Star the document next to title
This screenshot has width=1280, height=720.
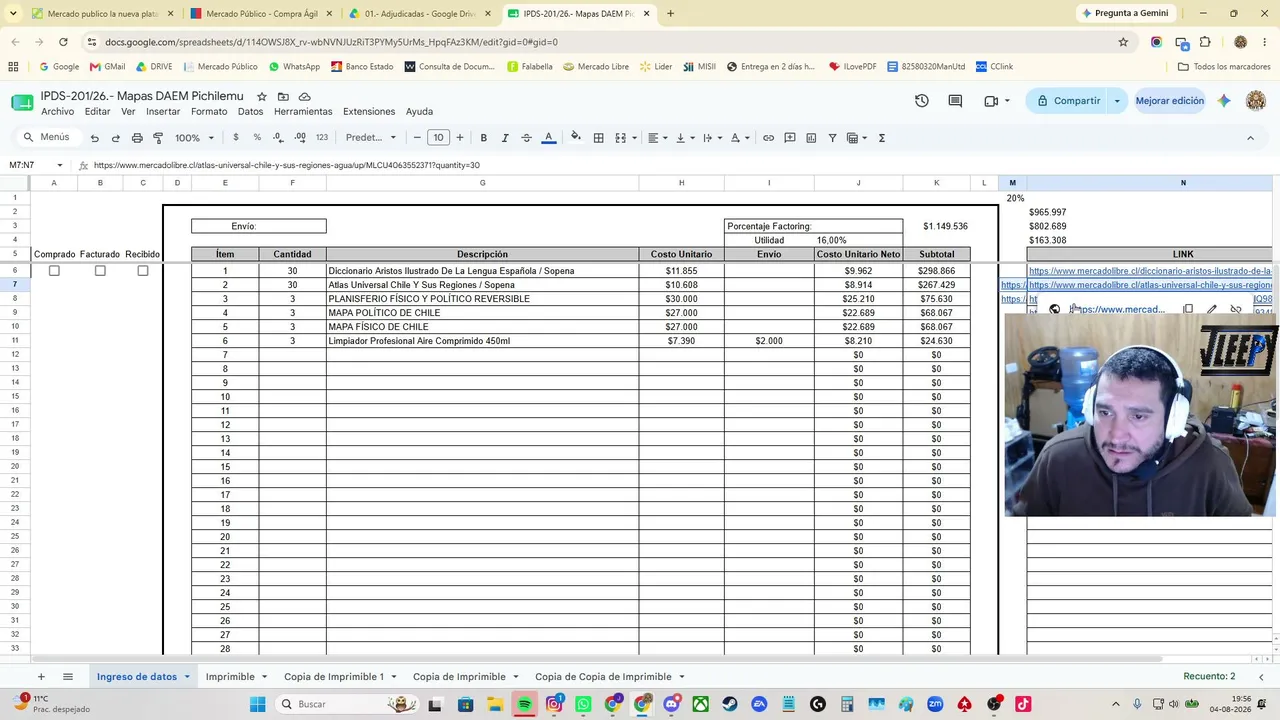pyautogui.click(x=261, y=96)
